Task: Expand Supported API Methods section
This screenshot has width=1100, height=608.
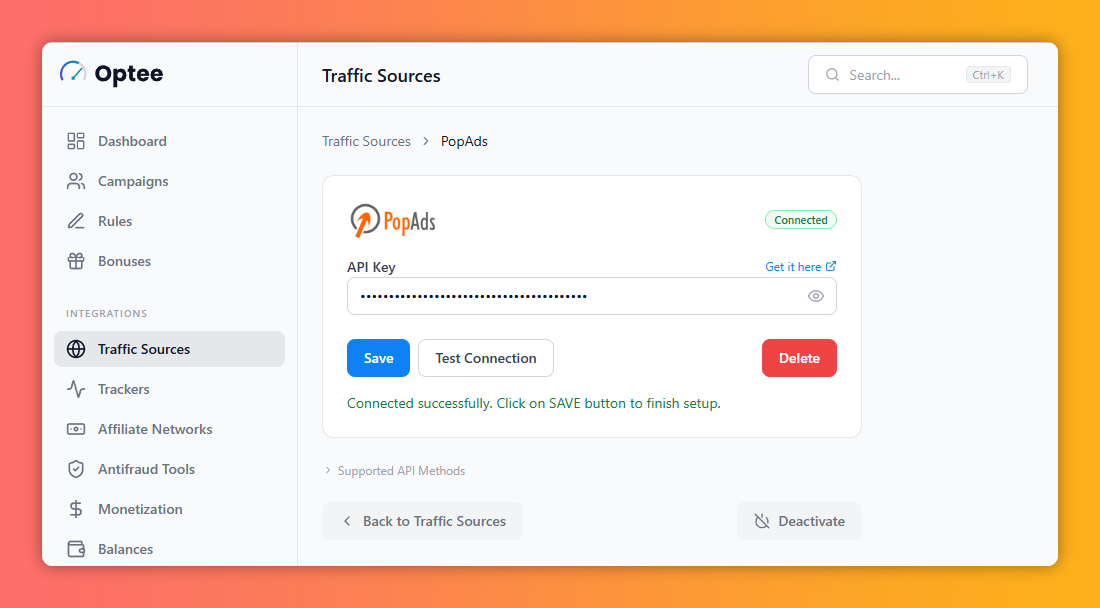Action: (x=394, y=471)
